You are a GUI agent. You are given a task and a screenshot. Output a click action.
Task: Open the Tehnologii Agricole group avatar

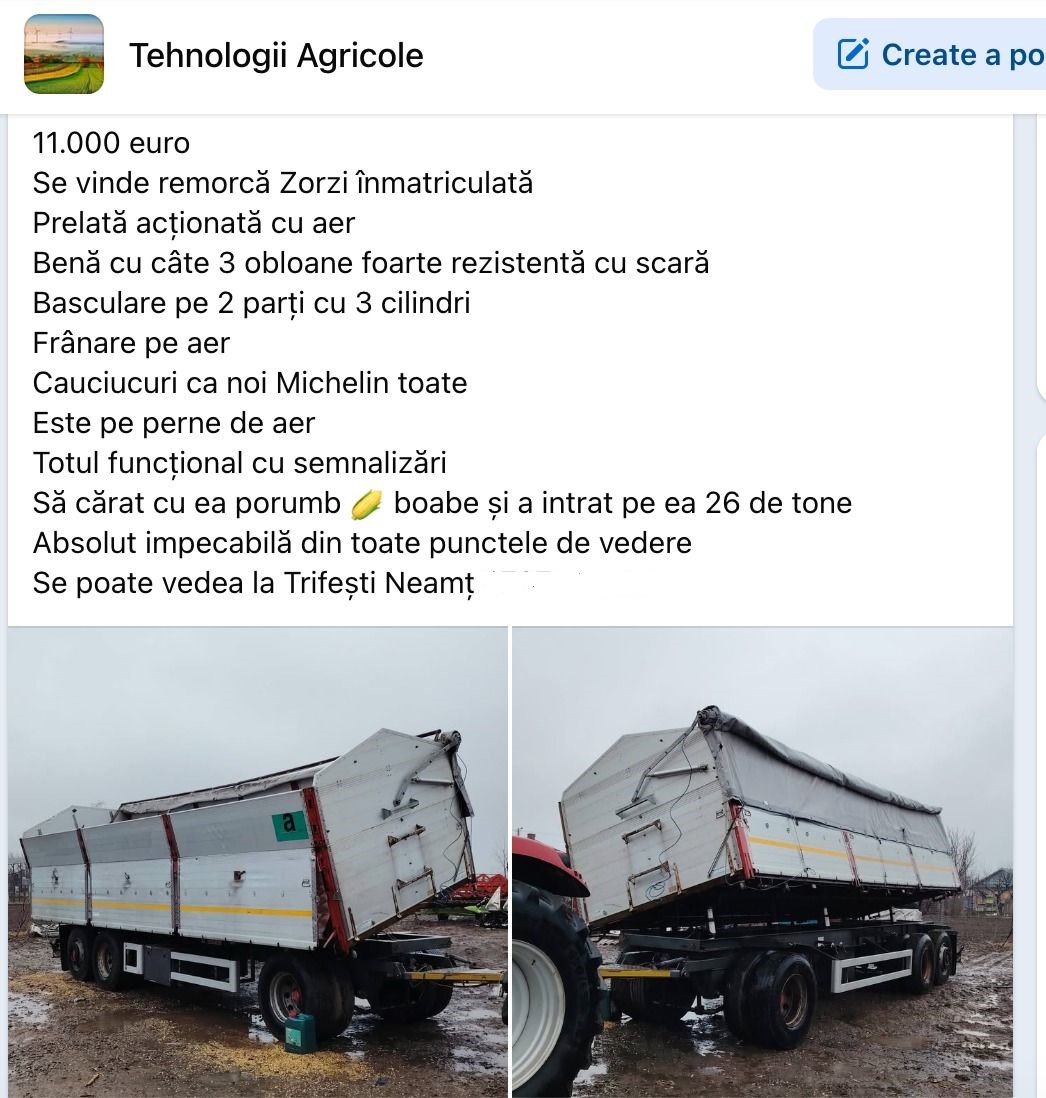[x=64, y=54]
